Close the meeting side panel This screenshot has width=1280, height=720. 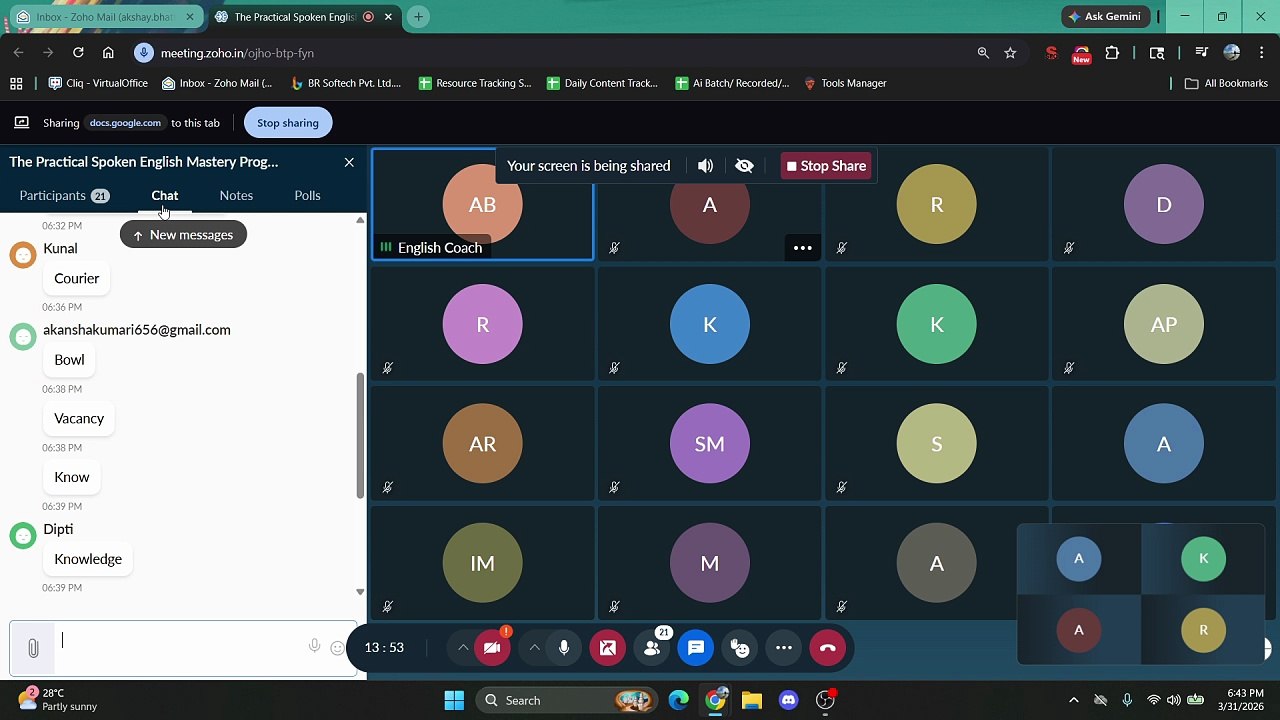point(349,162)
